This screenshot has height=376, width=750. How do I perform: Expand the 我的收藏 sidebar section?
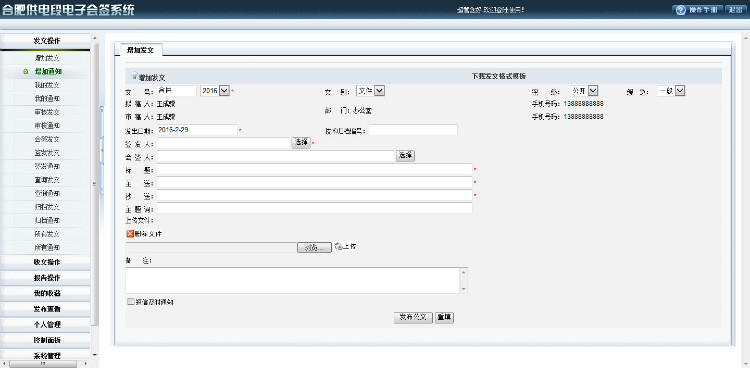coord(46,293)
